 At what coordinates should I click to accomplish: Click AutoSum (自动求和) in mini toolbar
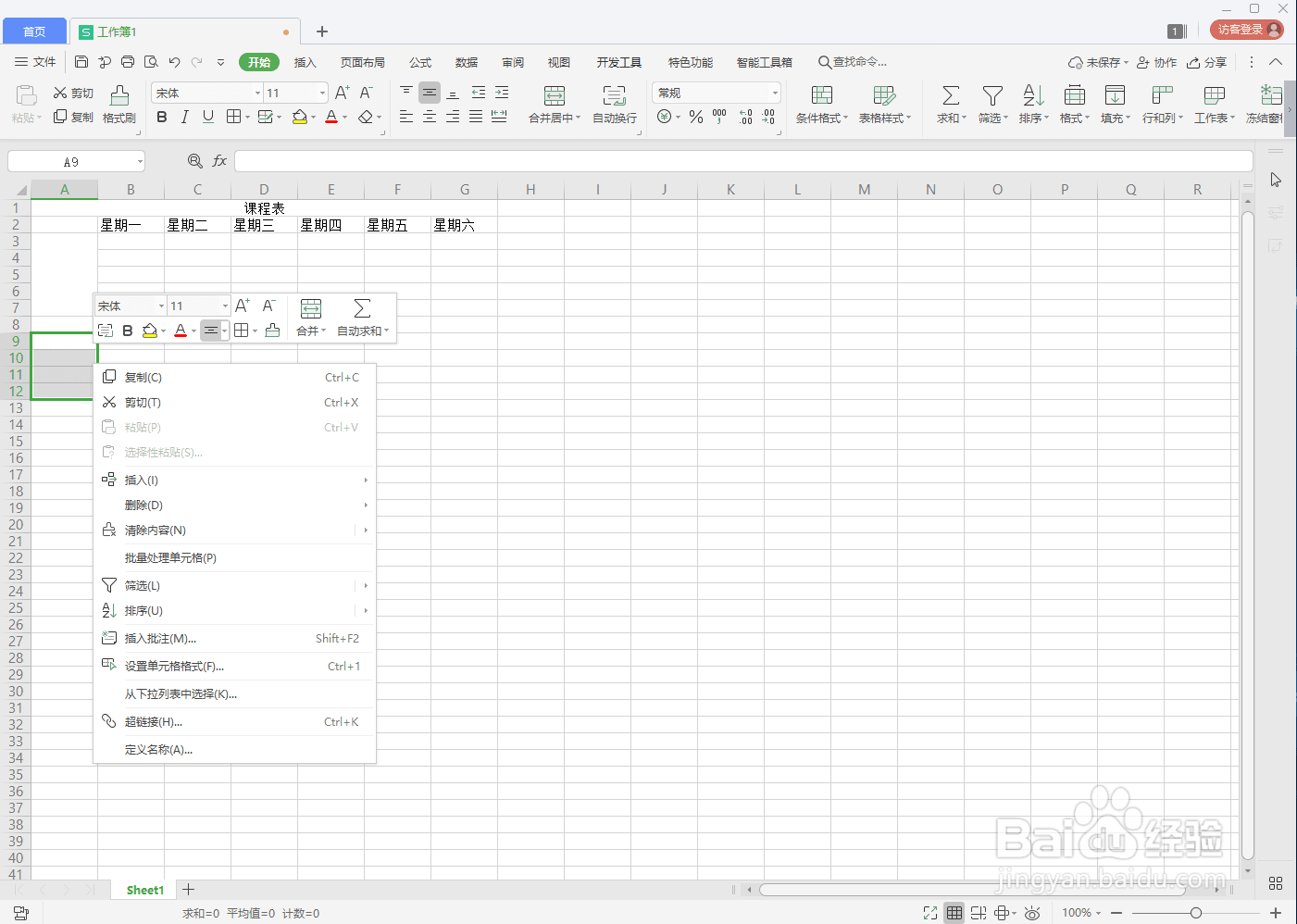(x=362, y=318)
